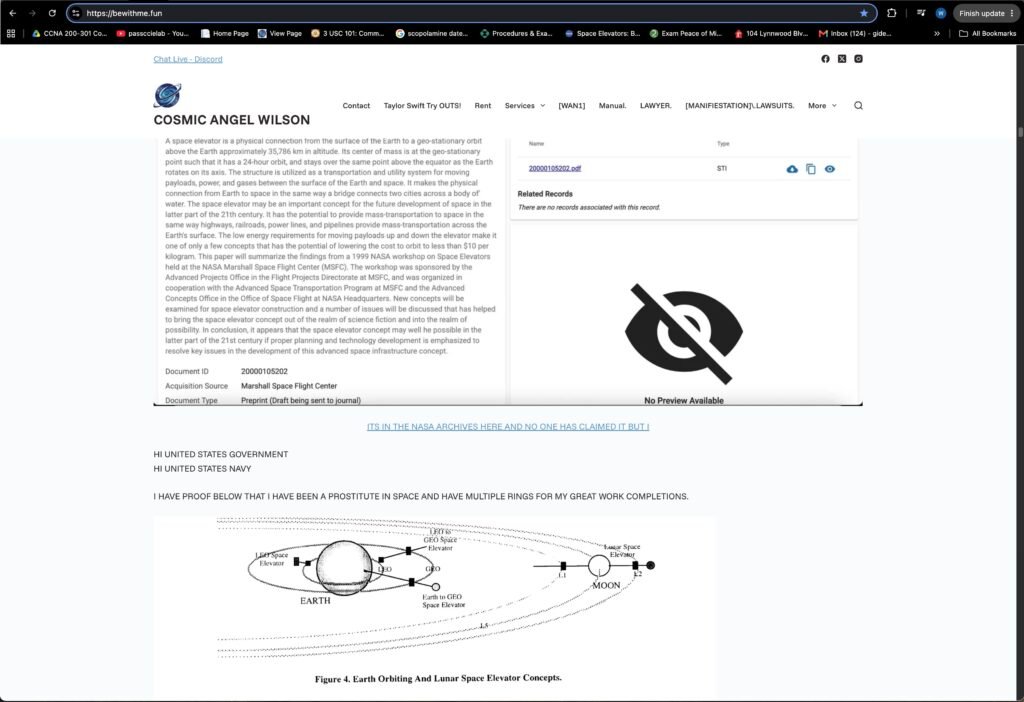Open the Space Elevators bookmark
The height and width of the screenshot is (702, 1024).
pyautogui.click(x=602, y=33)
